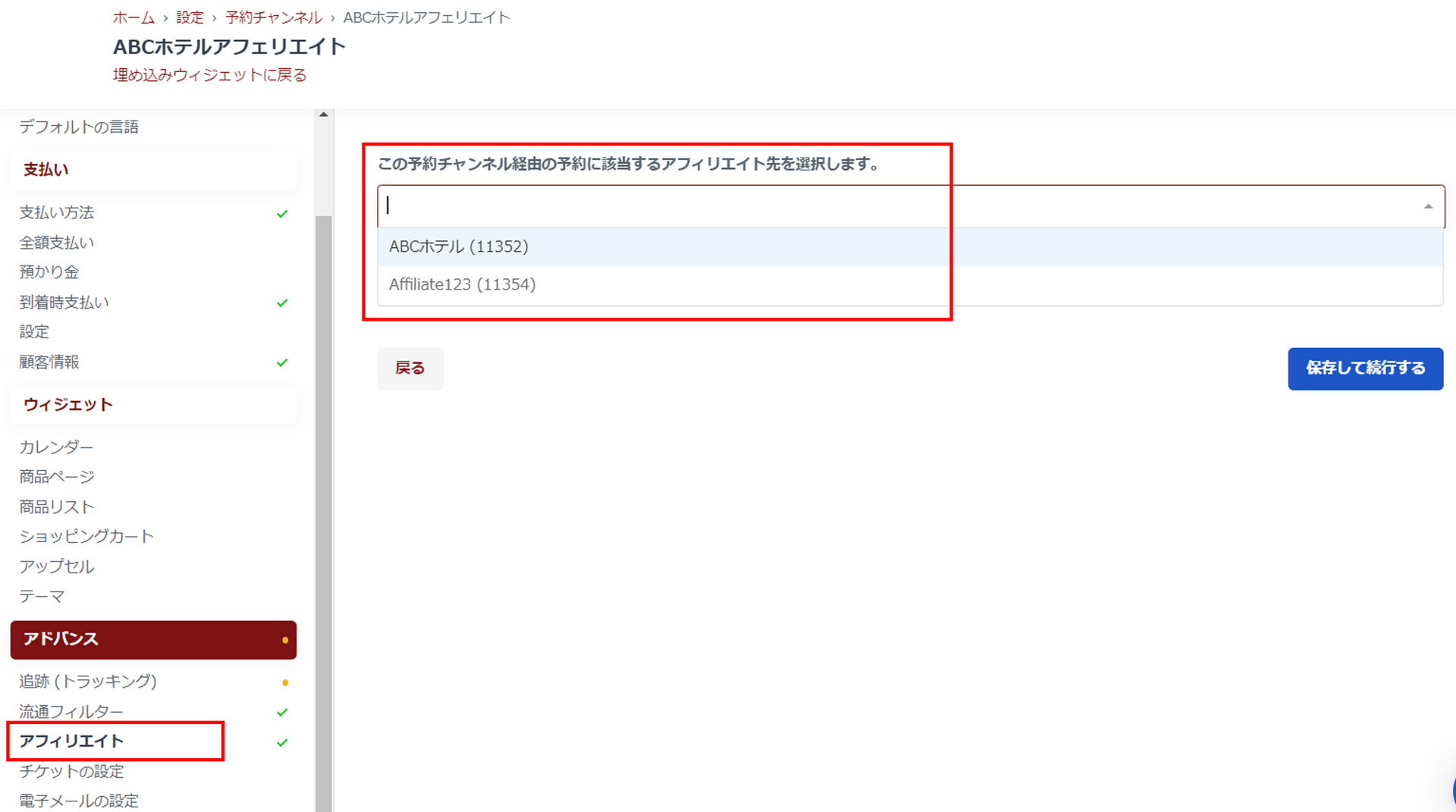This screenshot has width=1456, height=812.
Task: Open ショッピングカート settings in the sidebar
Action: click(x=86, y=537)
